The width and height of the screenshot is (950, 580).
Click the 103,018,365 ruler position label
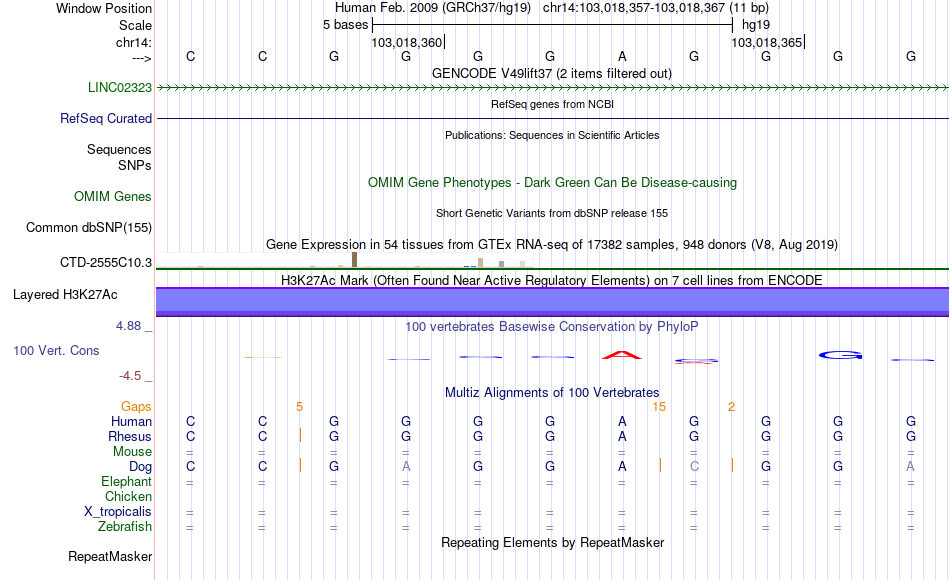tap(766, 42)
